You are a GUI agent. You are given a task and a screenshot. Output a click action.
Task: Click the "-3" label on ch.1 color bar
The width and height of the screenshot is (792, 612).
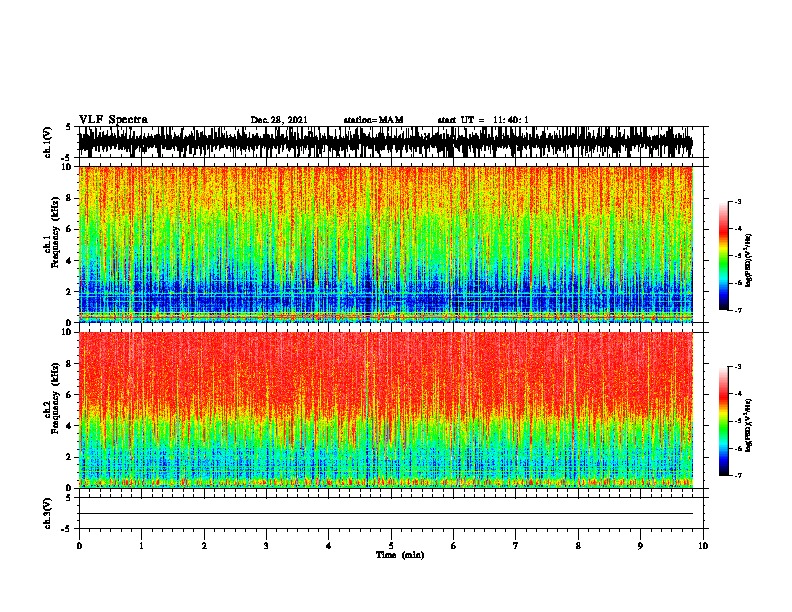[x=738, y=202]
